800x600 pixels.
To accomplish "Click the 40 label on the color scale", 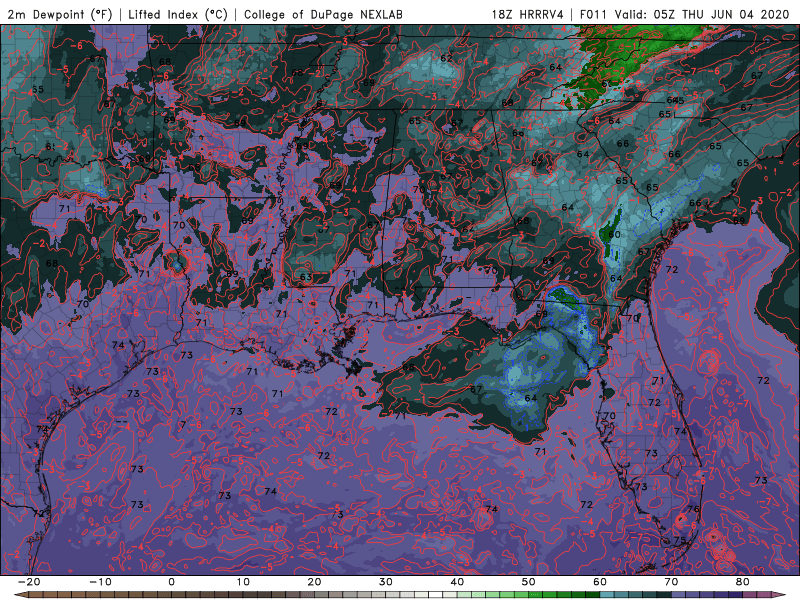I will tap(457, 582).
